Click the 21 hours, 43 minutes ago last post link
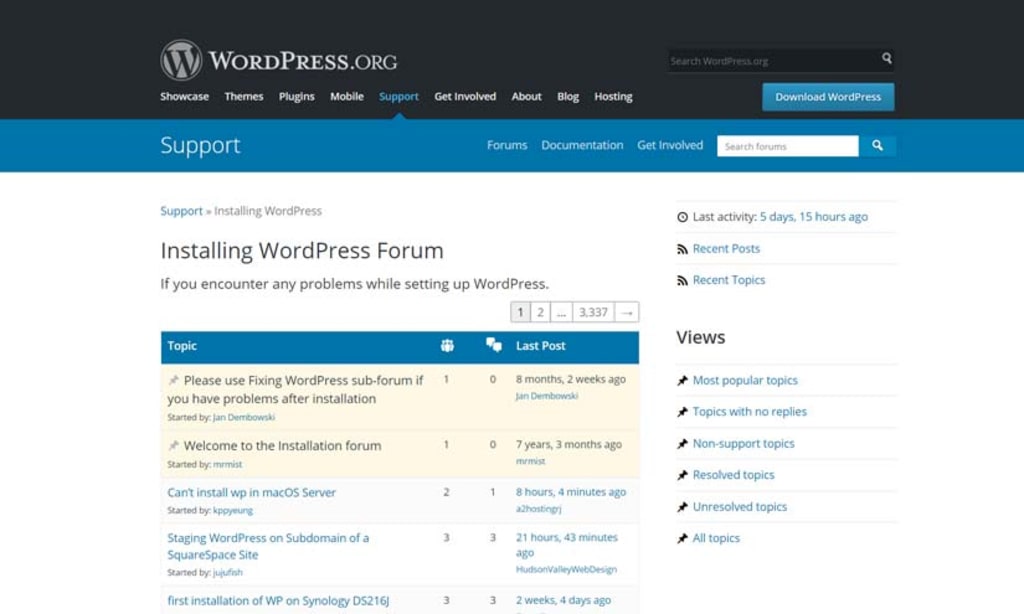This screenshot has width=1024, height=614. [567, 545]
